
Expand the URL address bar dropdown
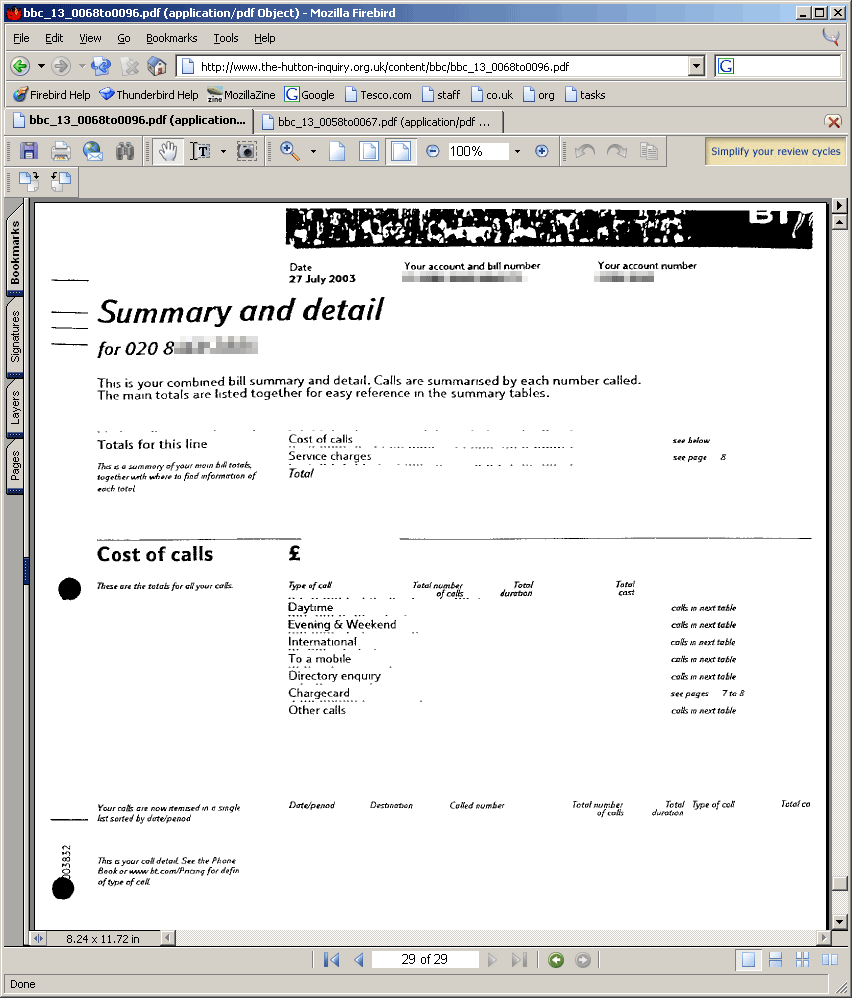pyautogui.click(x=696, y=67)
